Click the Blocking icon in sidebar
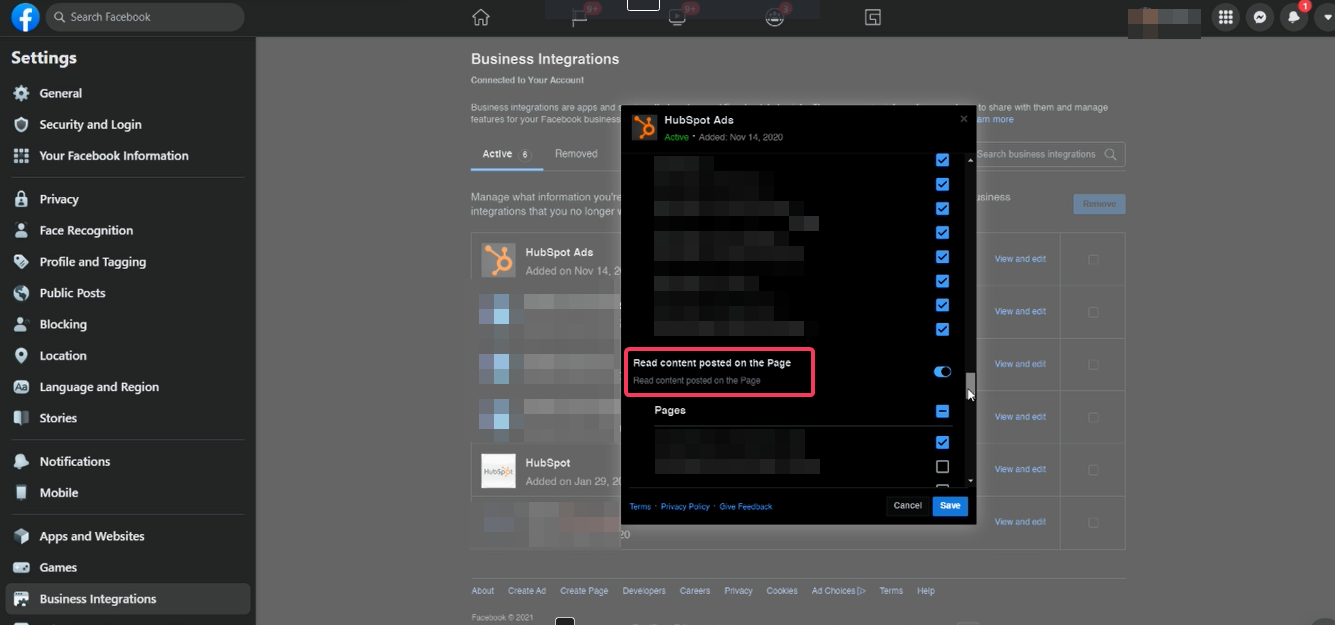The width and height of the screenshot is (1335, 625). (21, 324)
